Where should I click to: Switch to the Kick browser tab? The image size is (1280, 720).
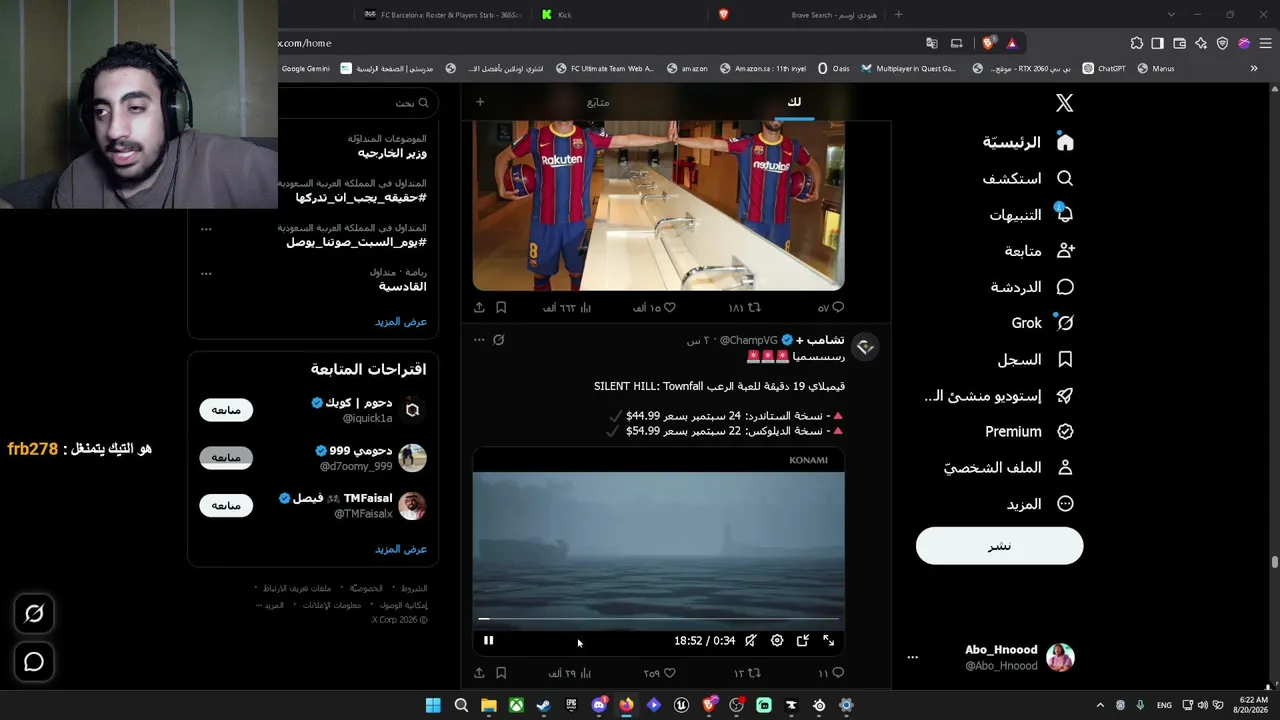[x=620, y=14]
